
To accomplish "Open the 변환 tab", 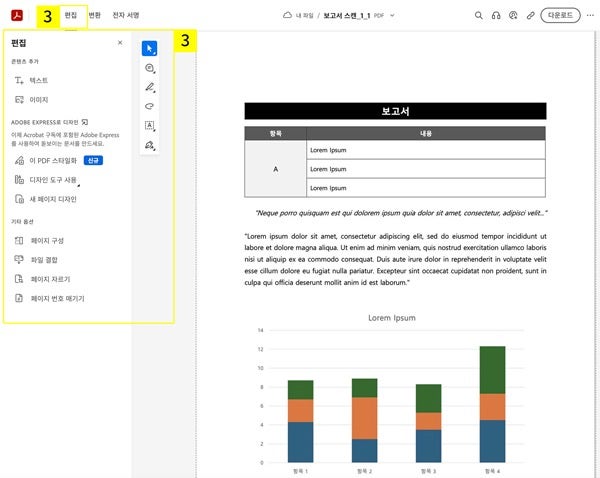I will pos(95,15).
